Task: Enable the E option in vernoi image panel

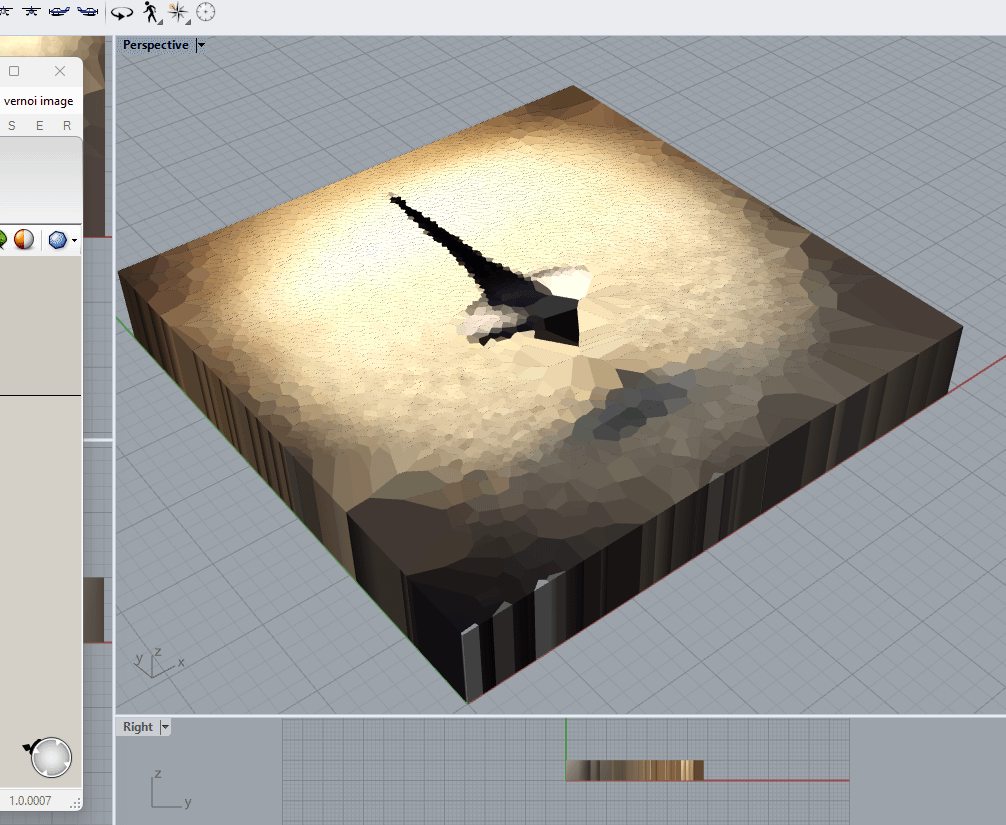Action: coord(39,125)
